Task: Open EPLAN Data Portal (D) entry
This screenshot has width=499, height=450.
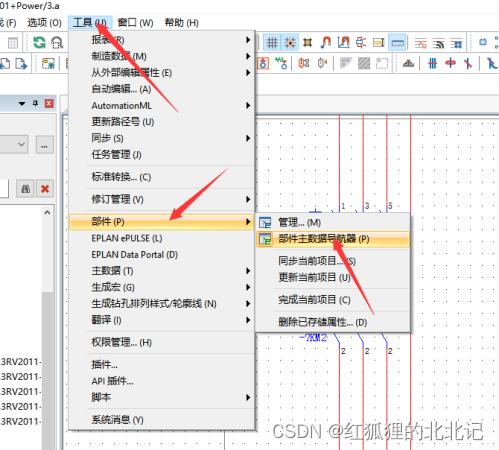Action: [x=162, y=255]
